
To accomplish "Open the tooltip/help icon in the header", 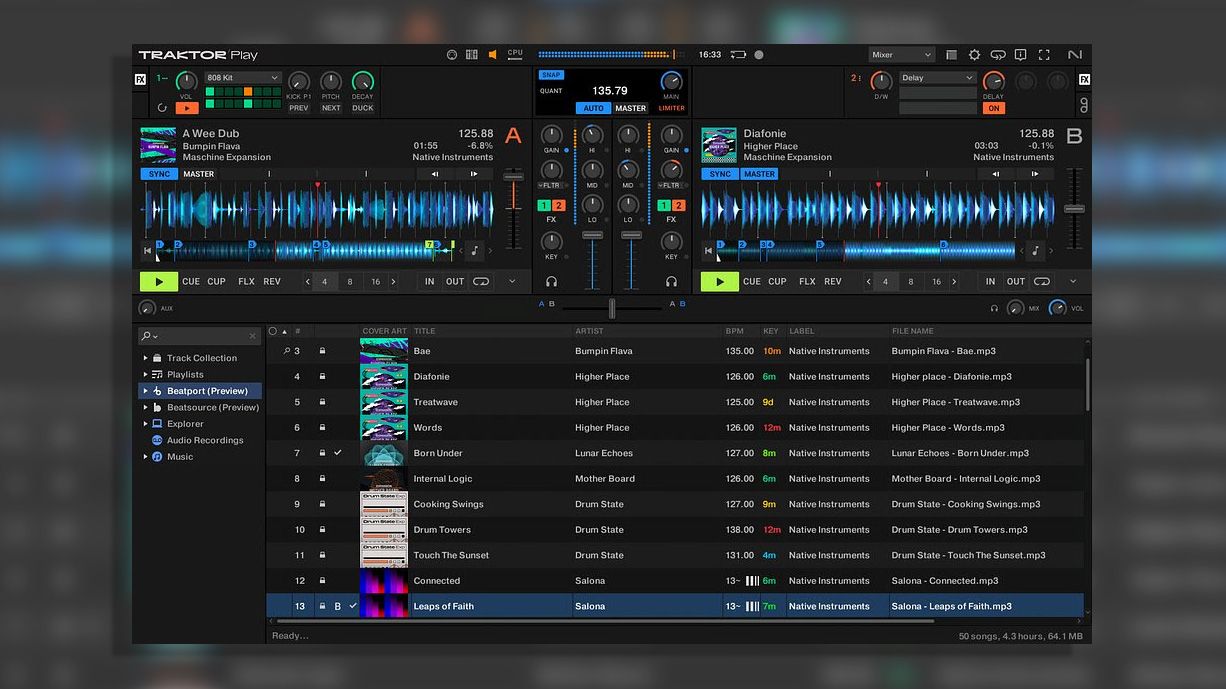I will [x=1019, y=54].
